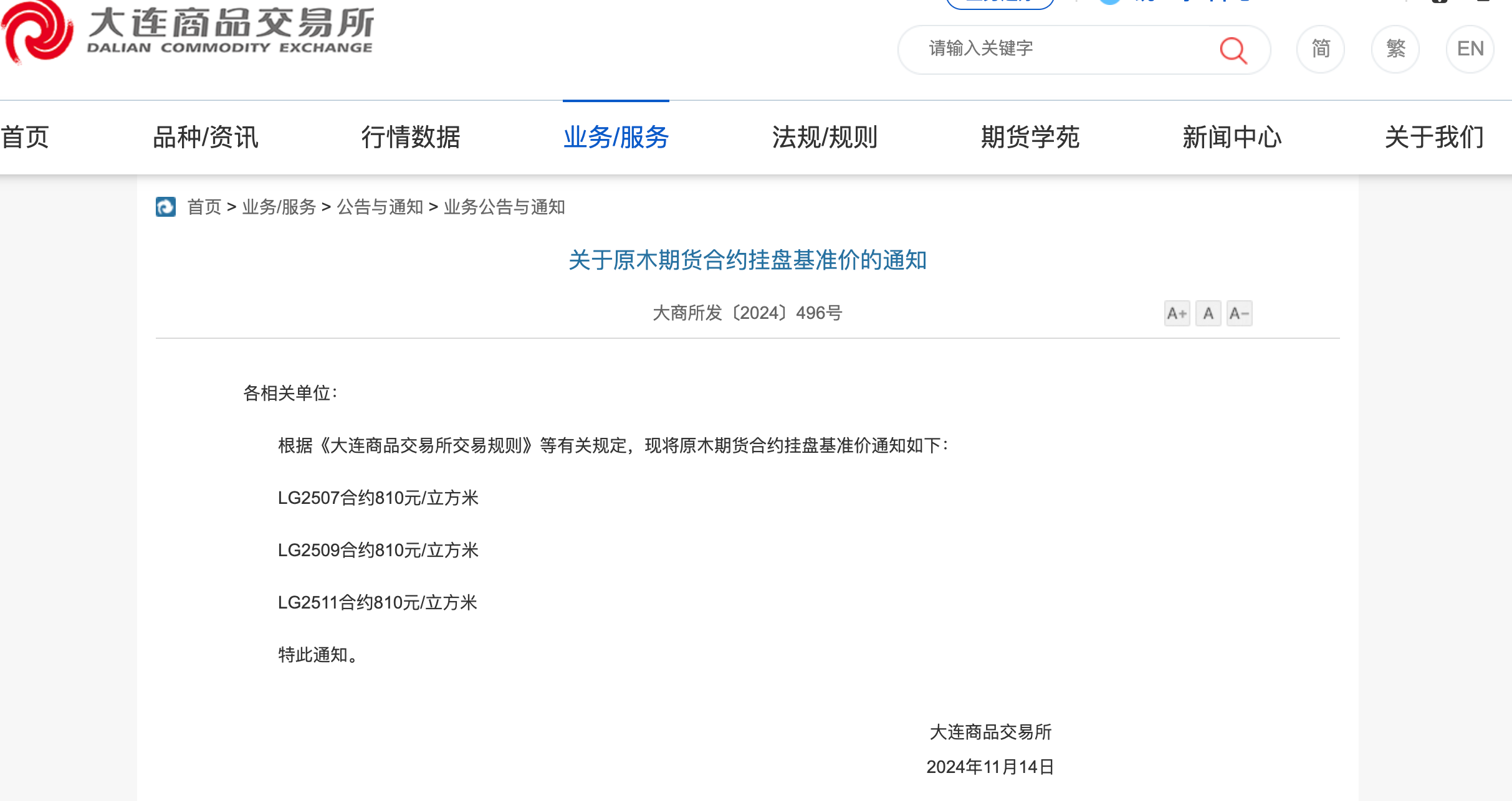Open the 品种/资讯 navigation menu
Screen dimensions: 1512x801
[206, 137]
